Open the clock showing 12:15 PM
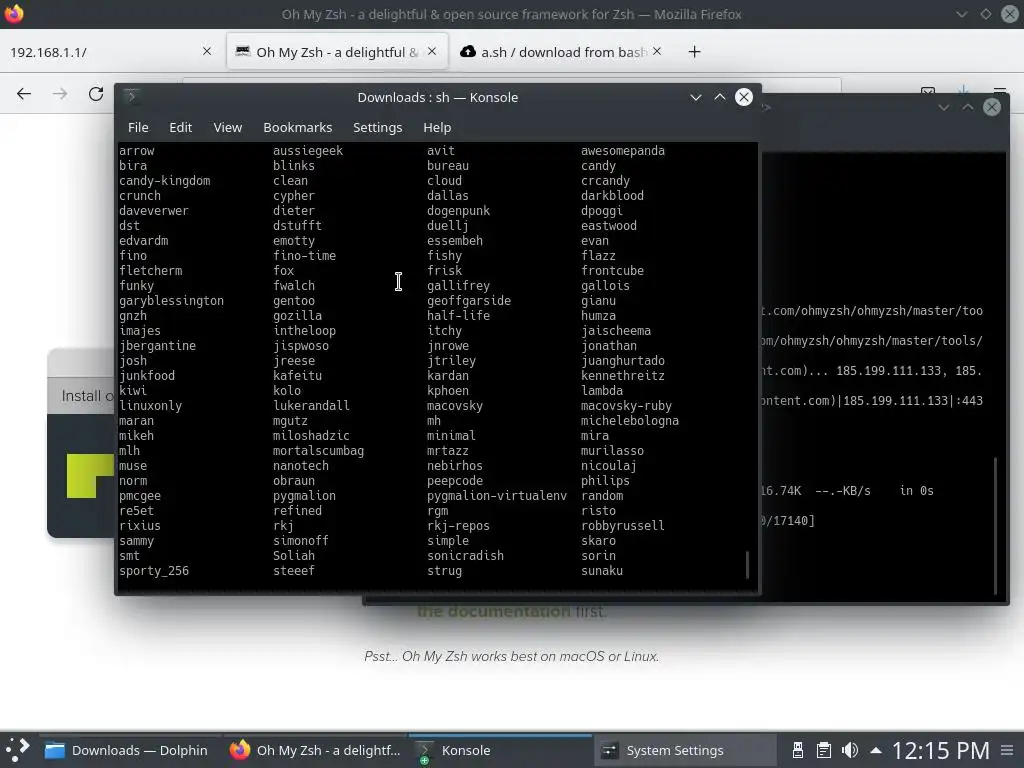This screenshot has height=768, width=1024. [941, 750]
